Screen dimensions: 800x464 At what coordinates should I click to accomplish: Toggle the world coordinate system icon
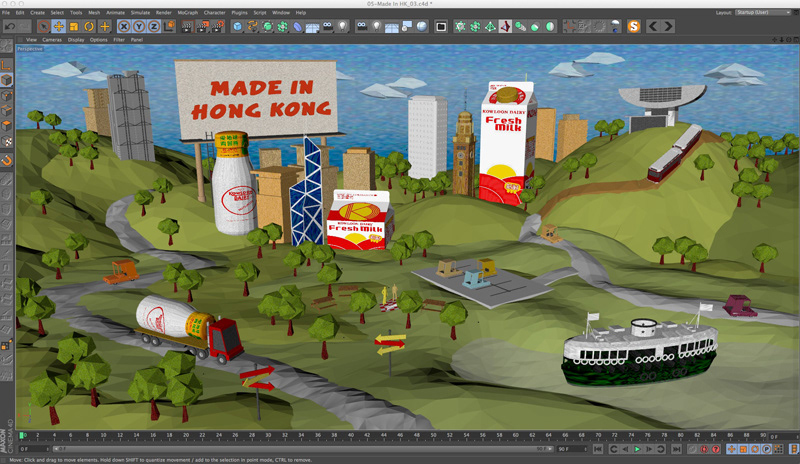pos(169,26)
